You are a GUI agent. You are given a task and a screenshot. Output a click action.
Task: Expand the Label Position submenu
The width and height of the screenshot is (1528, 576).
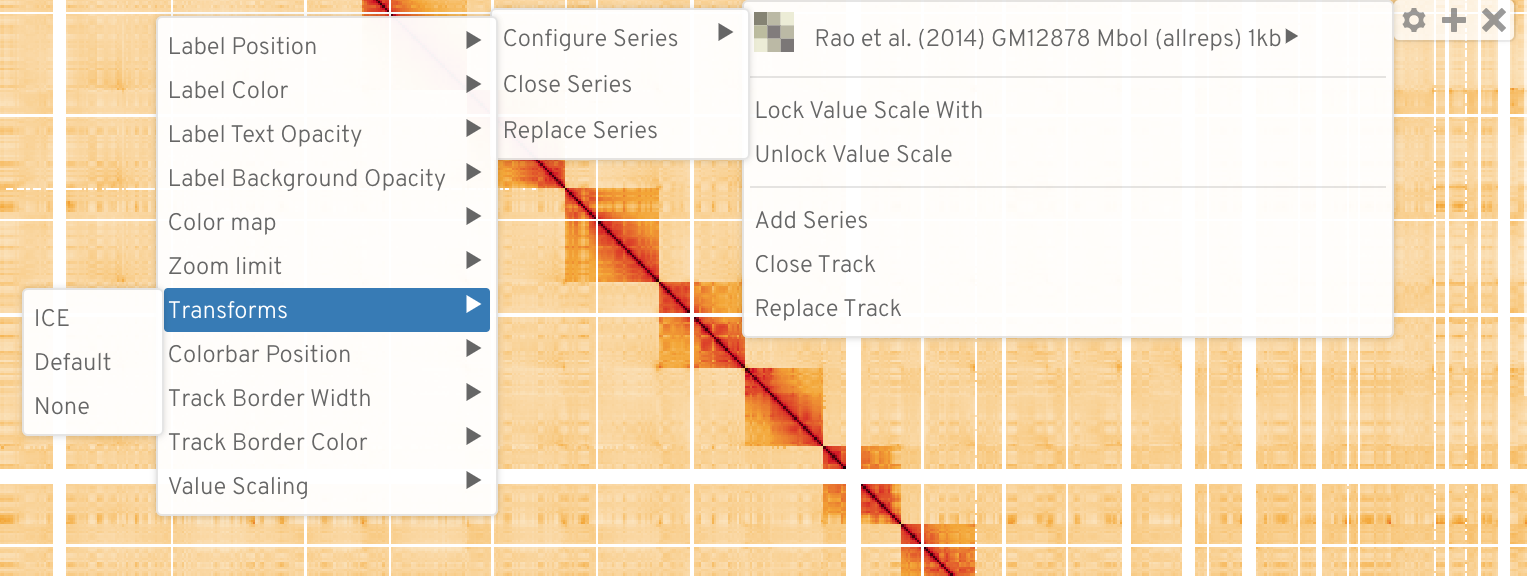point(242,45)
